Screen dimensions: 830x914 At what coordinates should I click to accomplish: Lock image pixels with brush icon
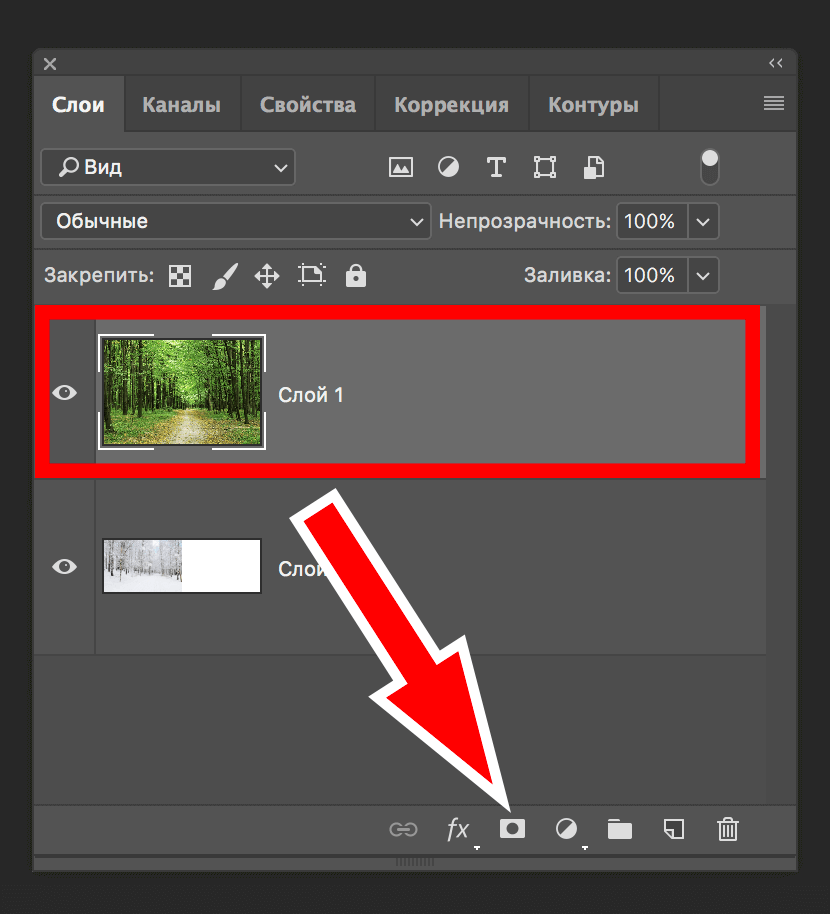click(224, 276)
